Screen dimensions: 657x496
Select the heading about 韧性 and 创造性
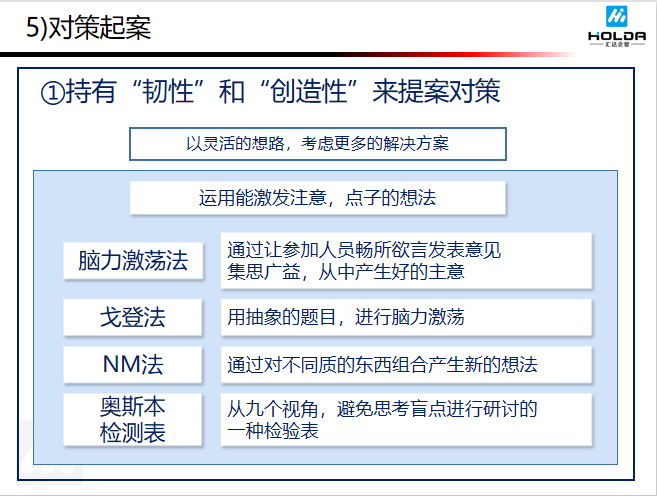click(282, 93)
